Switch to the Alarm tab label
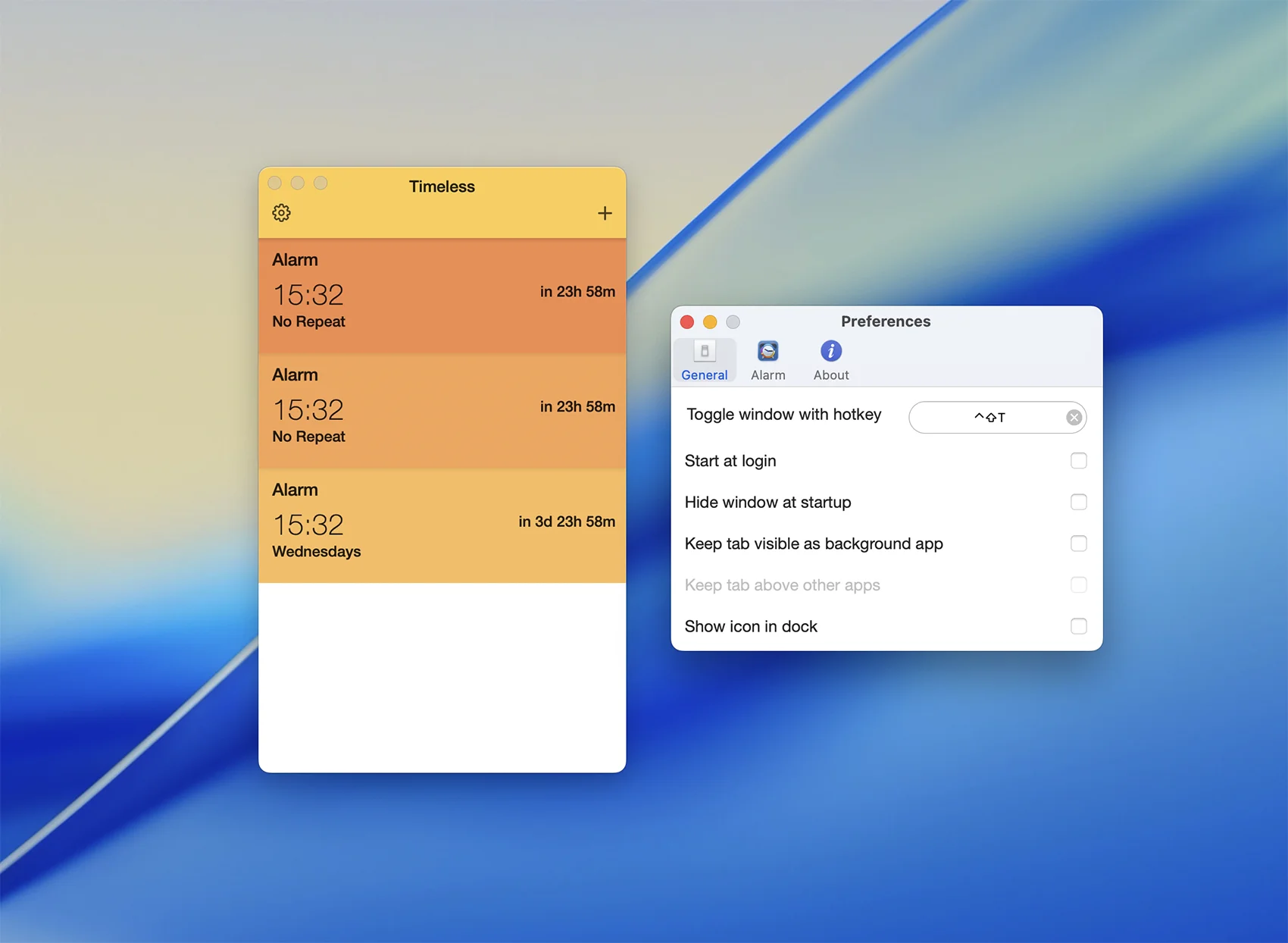 point(767,375)
